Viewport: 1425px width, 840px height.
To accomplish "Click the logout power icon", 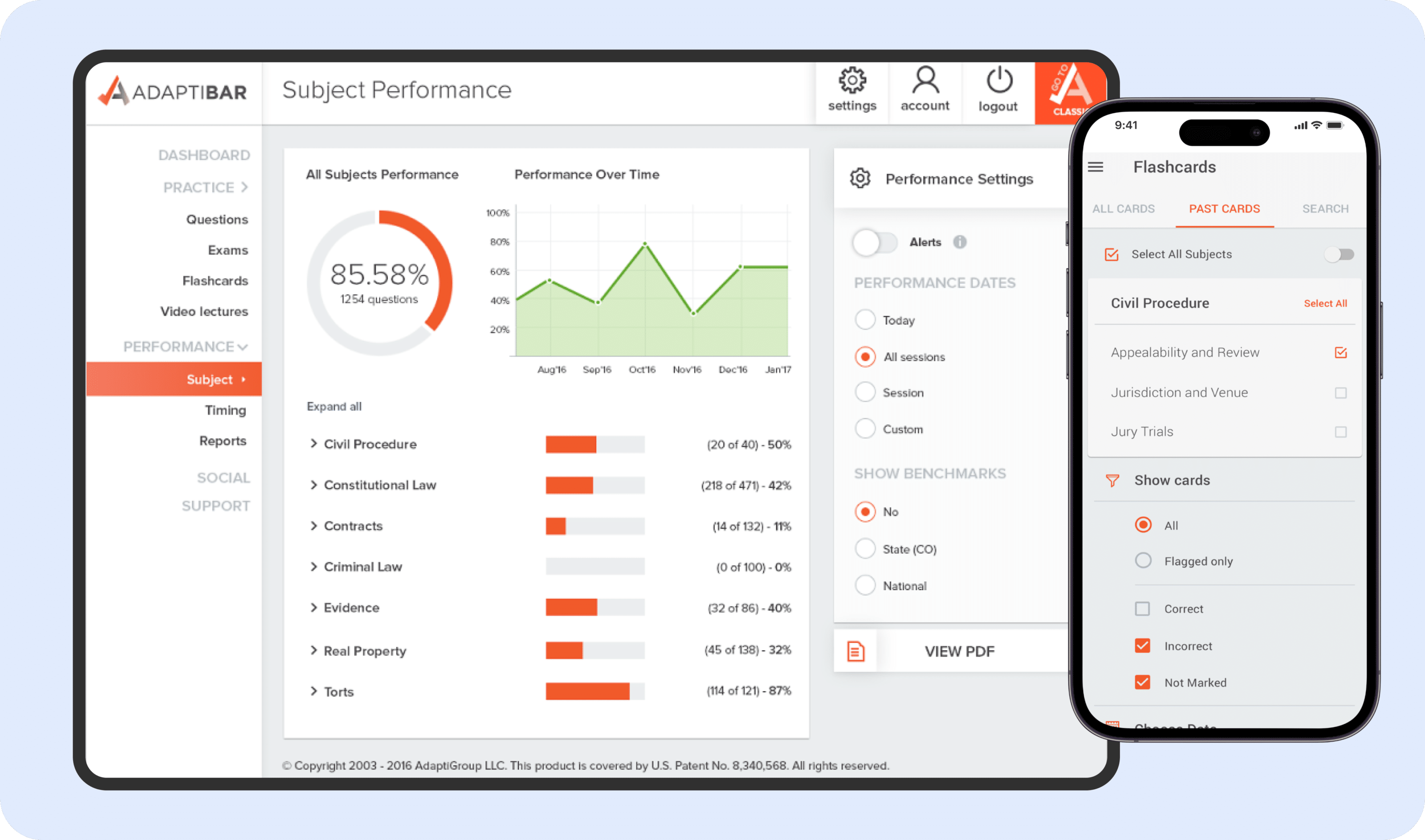I will [x=999, y=81].
